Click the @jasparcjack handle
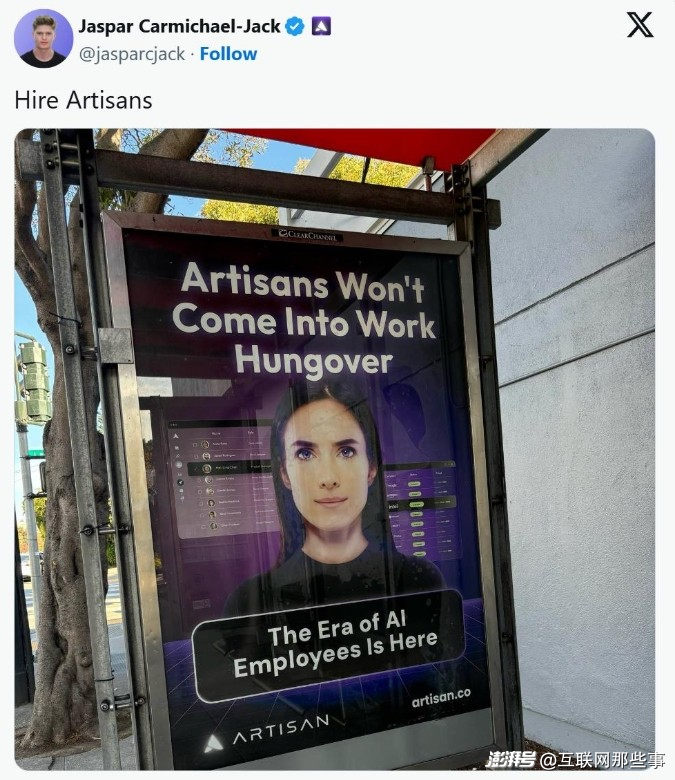The image size is (675, 780). (132, 54)
